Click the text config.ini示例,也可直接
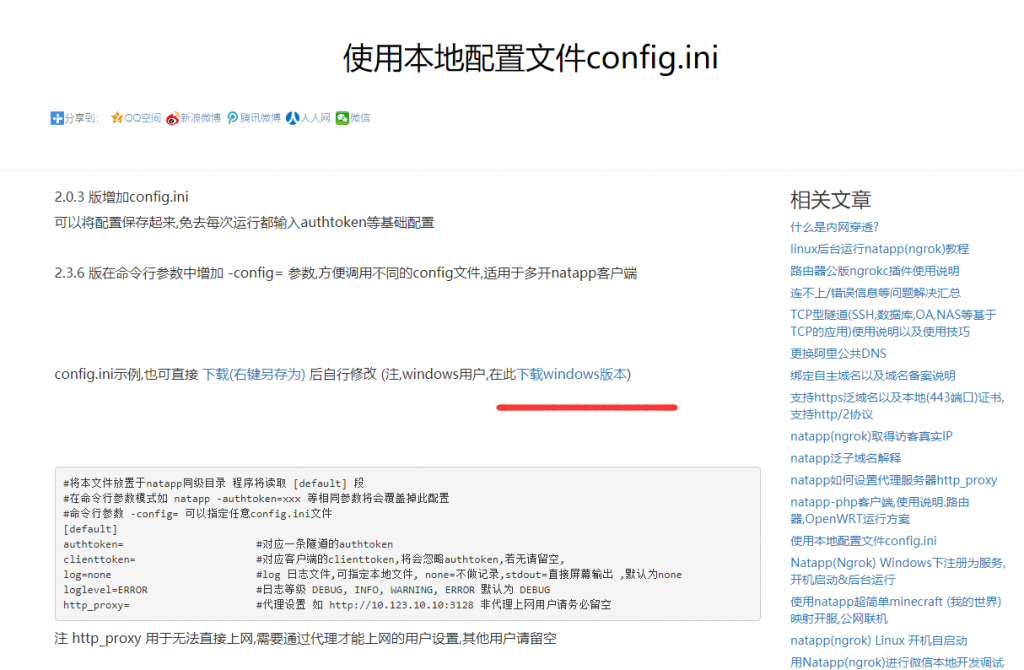1024x670 pixels. [126, 374]
